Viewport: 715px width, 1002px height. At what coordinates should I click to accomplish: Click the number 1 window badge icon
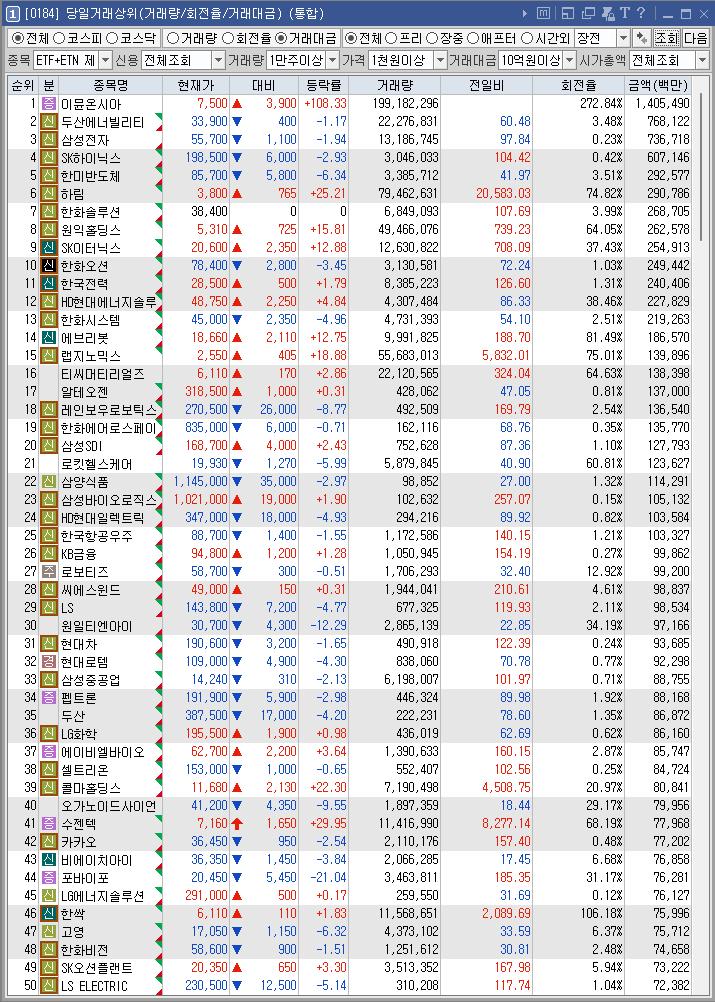13,13
